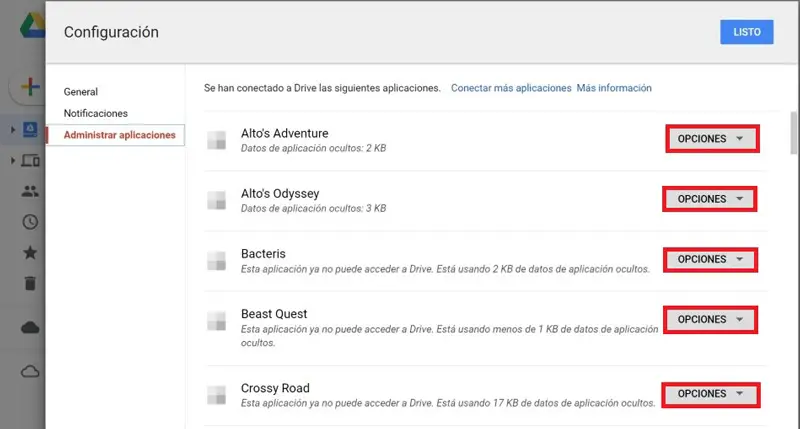The height and width of the screenshot is (429, 800).
Task: Click the LISTO button
Action: [747, 32]
